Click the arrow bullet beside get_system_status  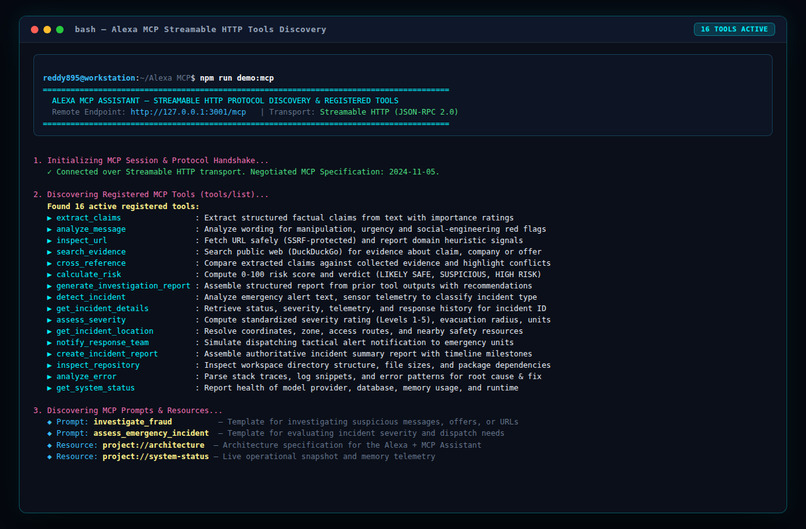(x=49, y=388)
